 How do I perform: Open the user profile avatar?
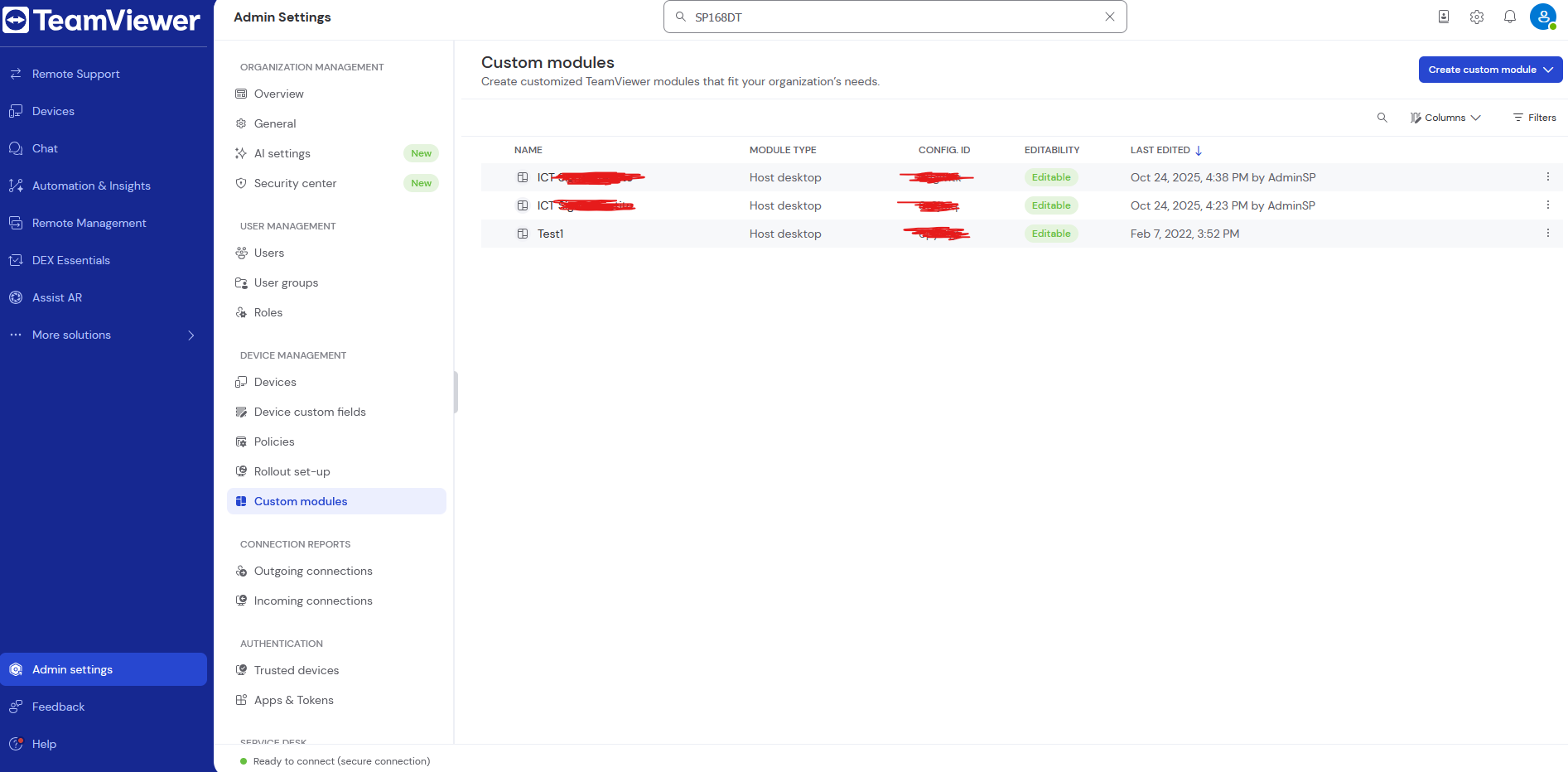(1543, 17)
